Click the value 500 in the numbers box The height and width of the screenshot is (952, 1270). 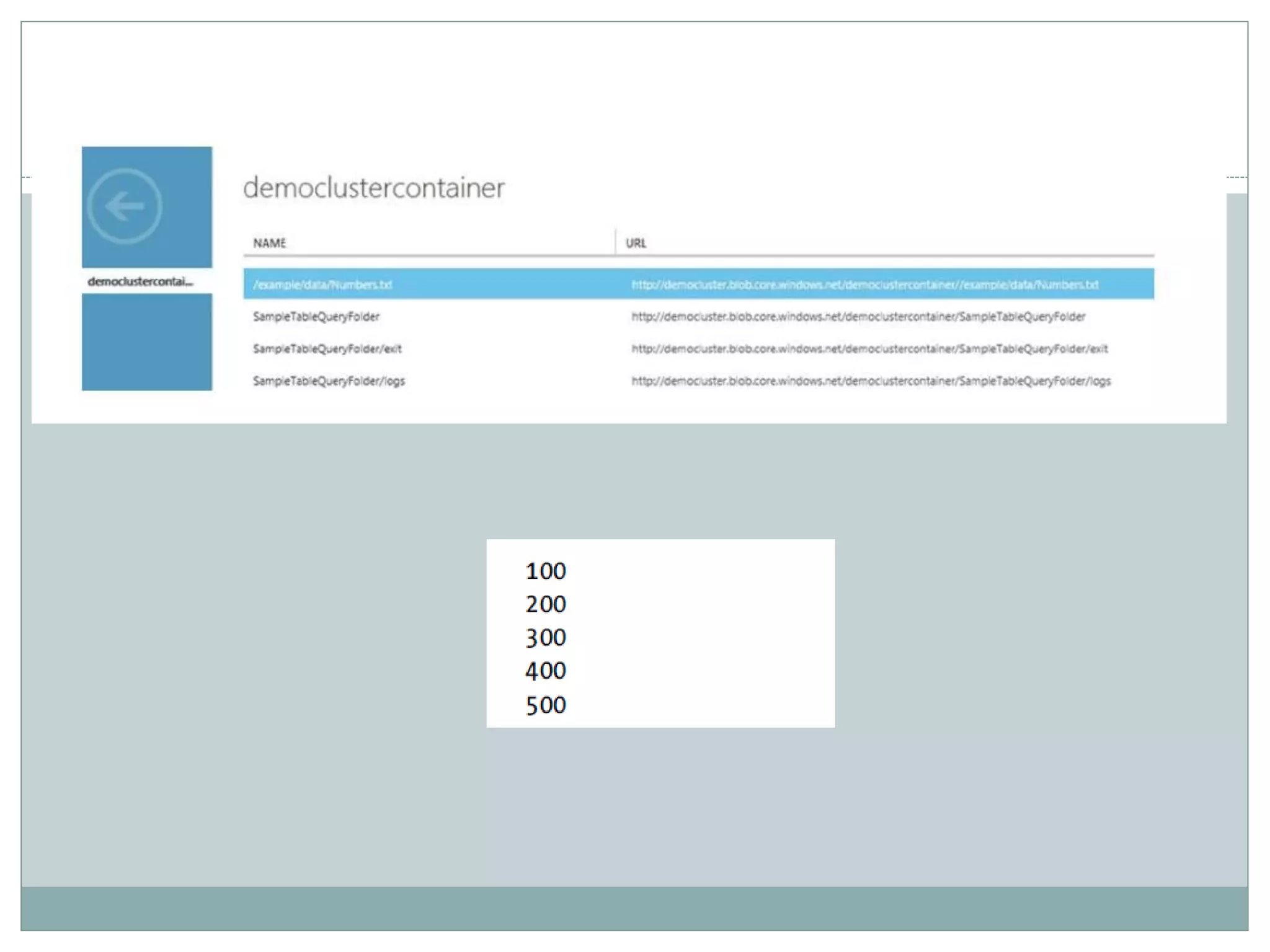coord(546,705)
